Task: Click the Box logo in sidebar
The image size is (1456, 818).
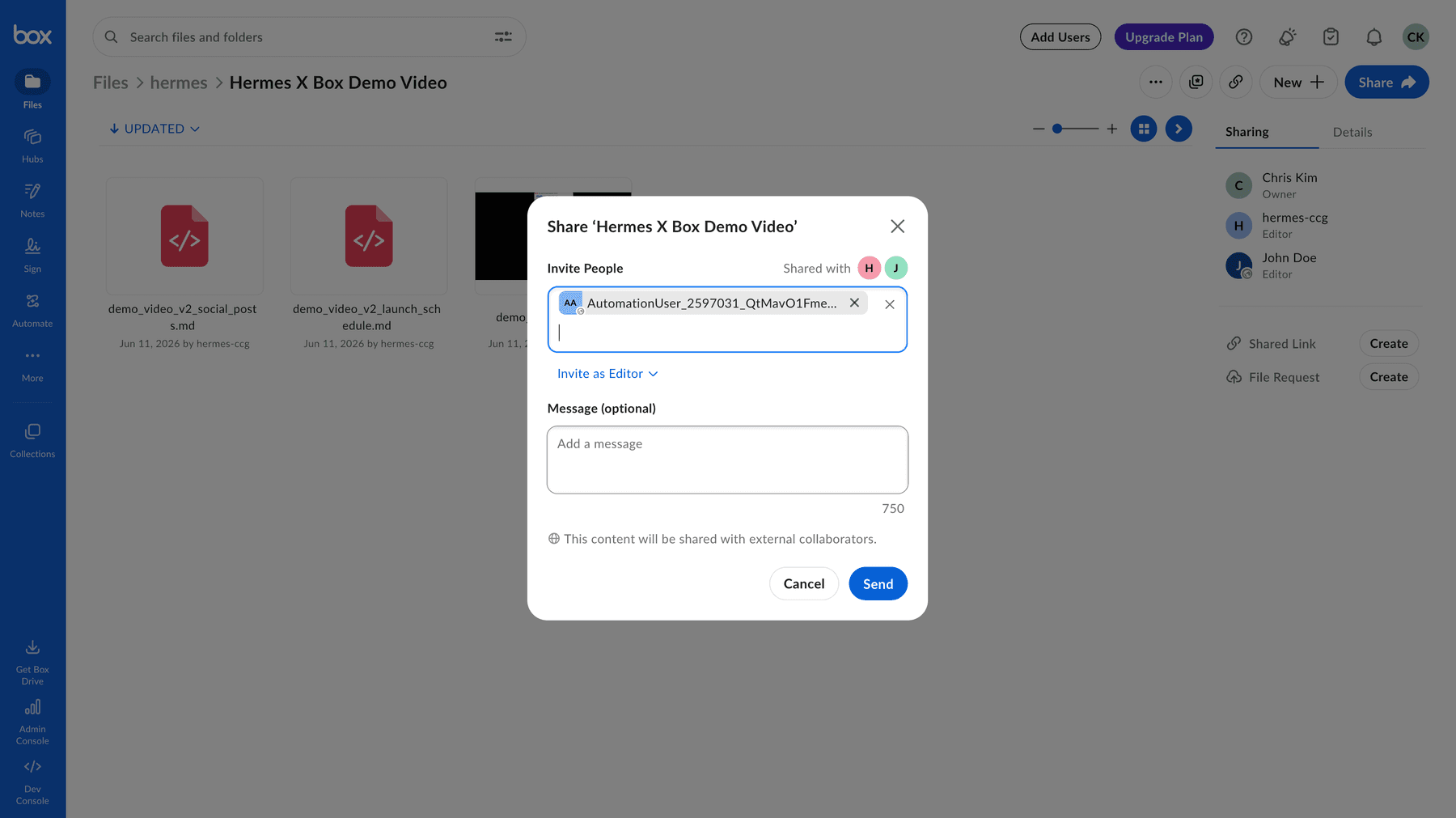Action: [32, 35]
